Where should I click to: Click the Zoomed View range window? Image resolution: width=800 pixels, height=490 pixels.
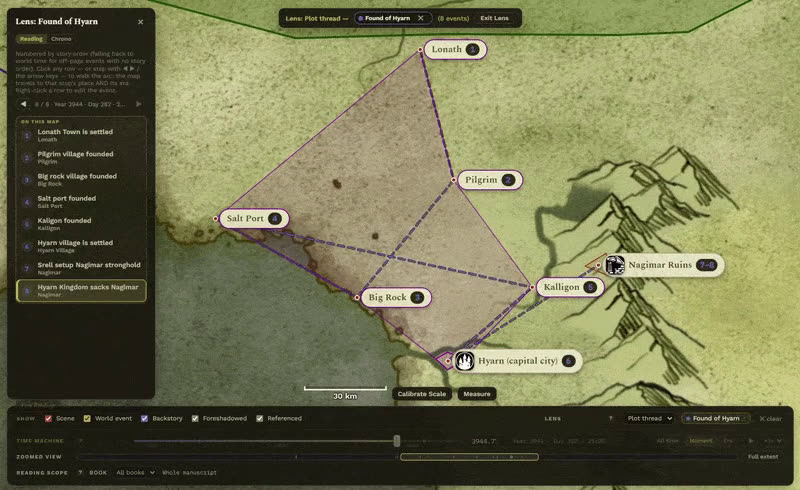pyautogui.click(x=469, y=457)
